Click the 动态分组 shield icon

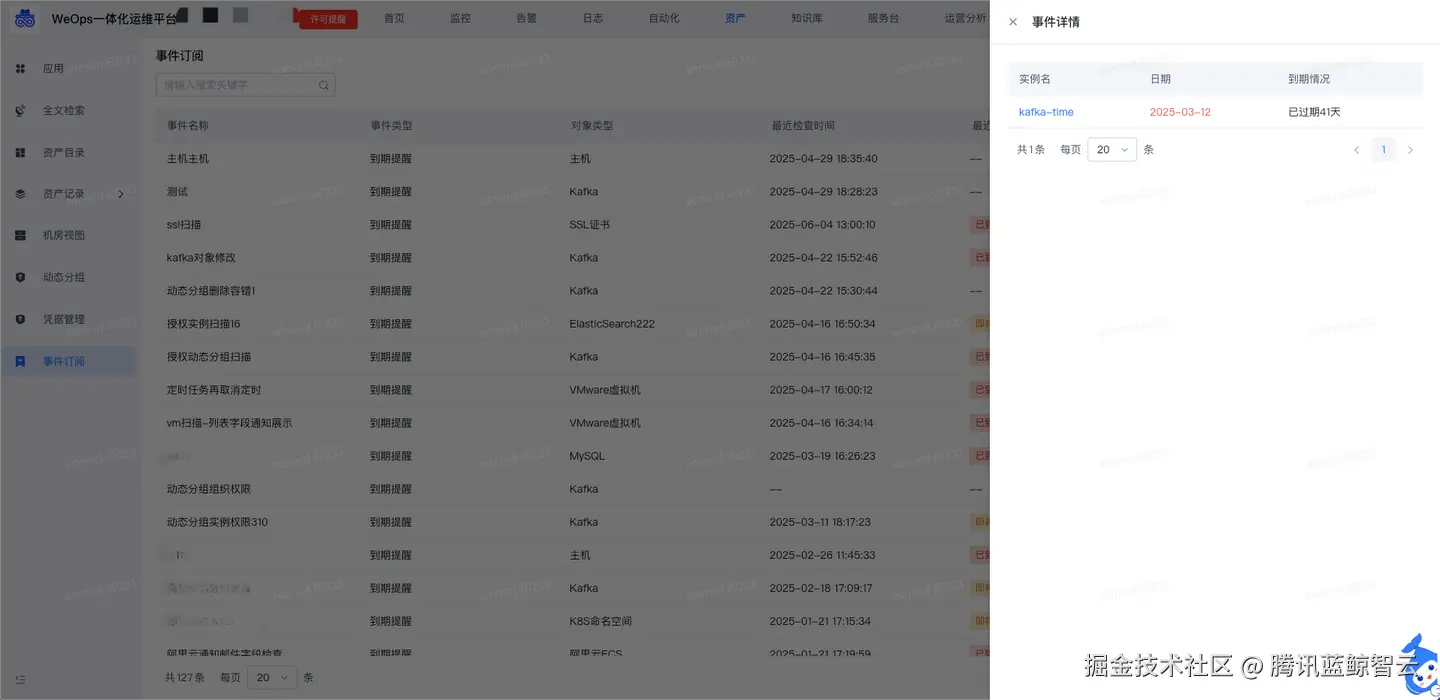20,278
